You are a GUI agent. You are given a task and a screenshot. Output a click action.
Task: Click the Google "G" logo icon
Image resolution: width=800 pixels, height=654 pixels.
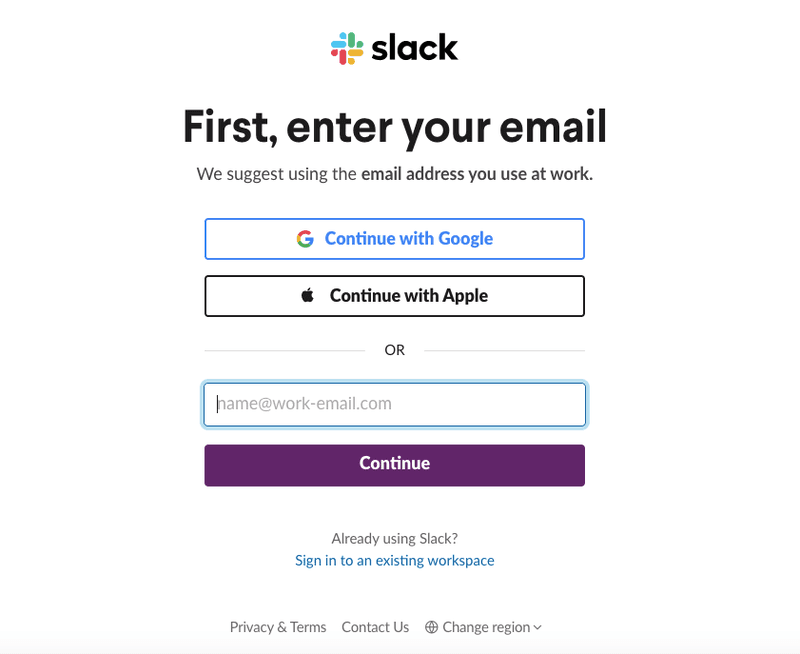(x=305, y=239)
